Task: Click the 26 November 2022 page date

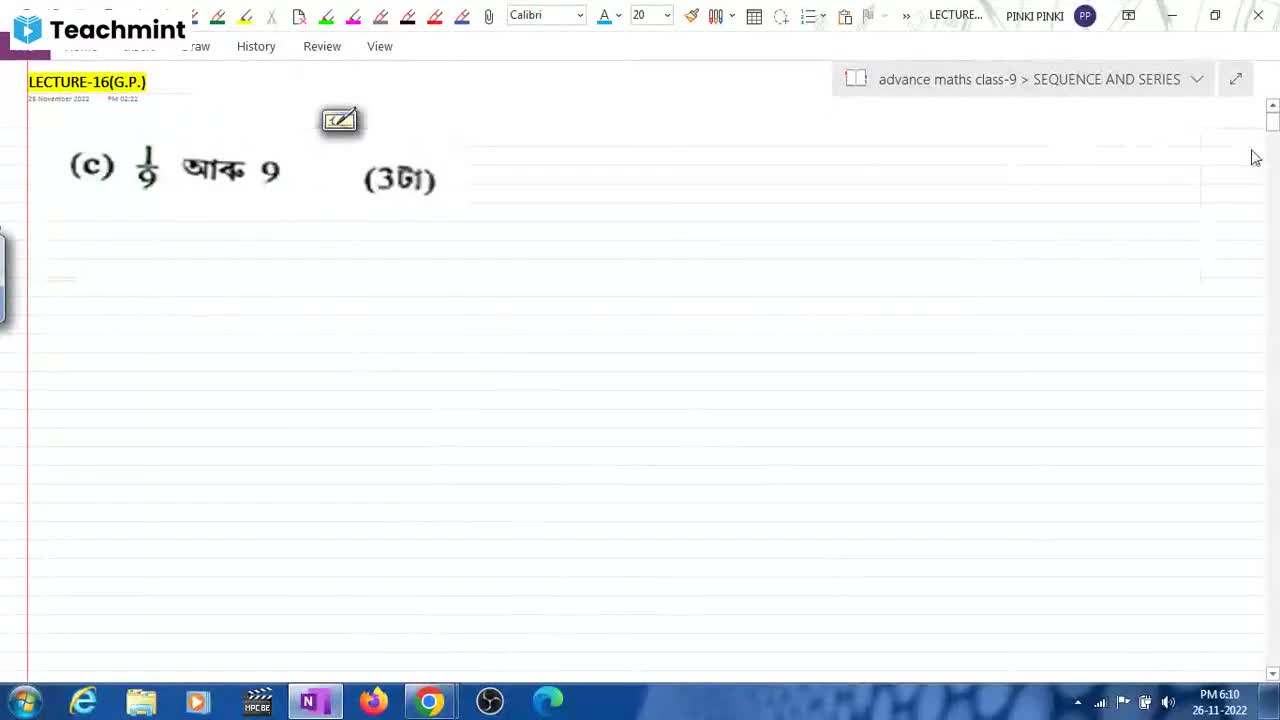Action: click(58, 99)
